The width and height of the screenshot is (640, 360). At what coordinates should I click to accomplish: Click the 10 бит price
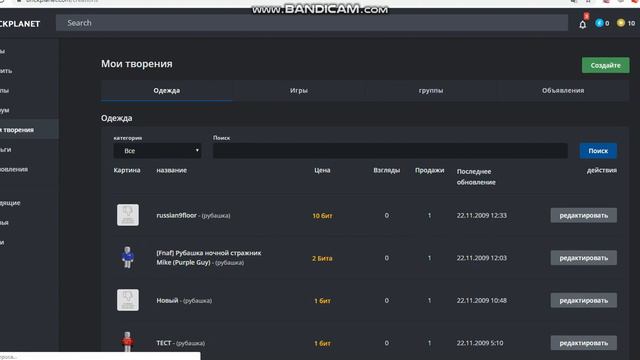click(322, 216)
